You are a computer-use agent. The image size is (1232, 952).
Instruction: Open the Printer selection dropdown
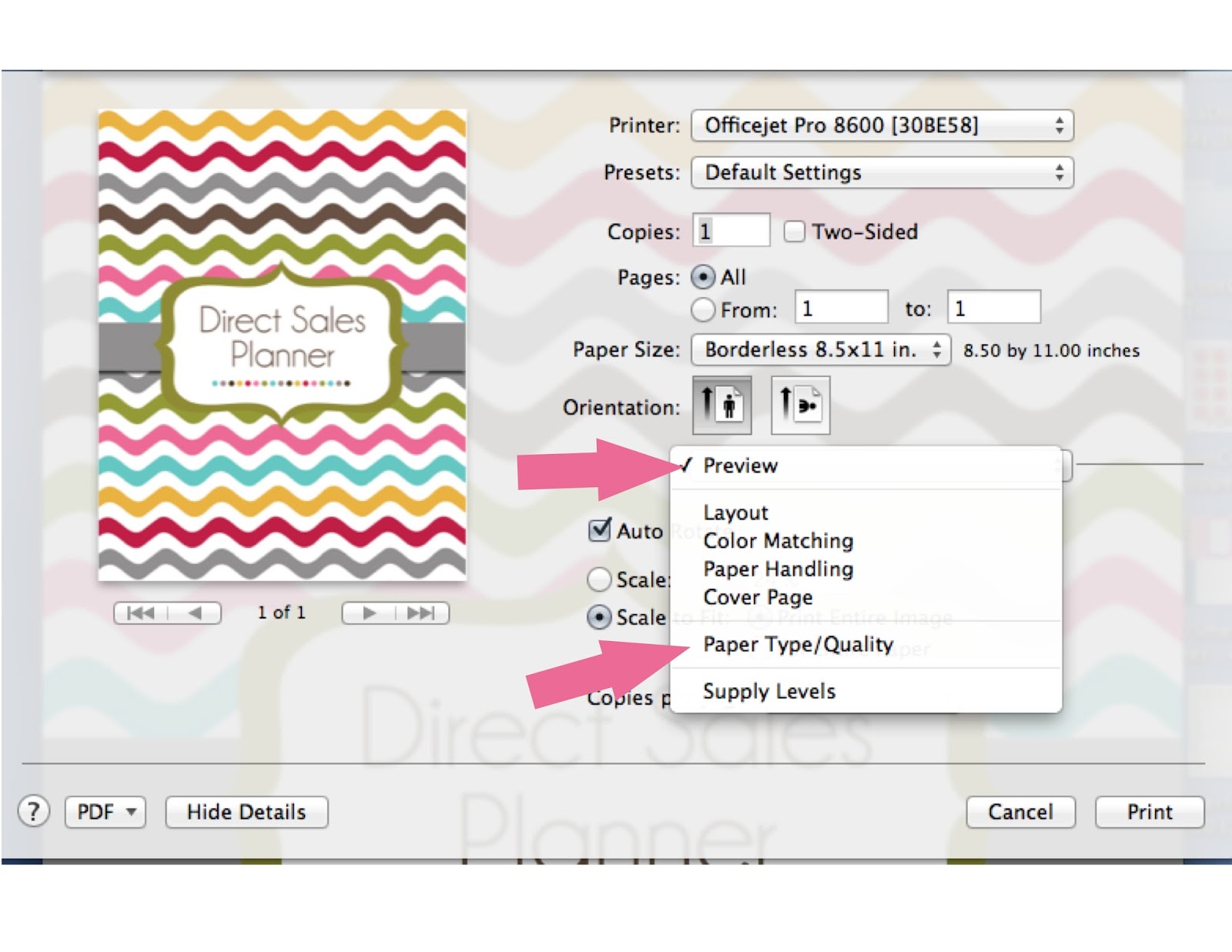pyautogui.click(x=882, y=125)
